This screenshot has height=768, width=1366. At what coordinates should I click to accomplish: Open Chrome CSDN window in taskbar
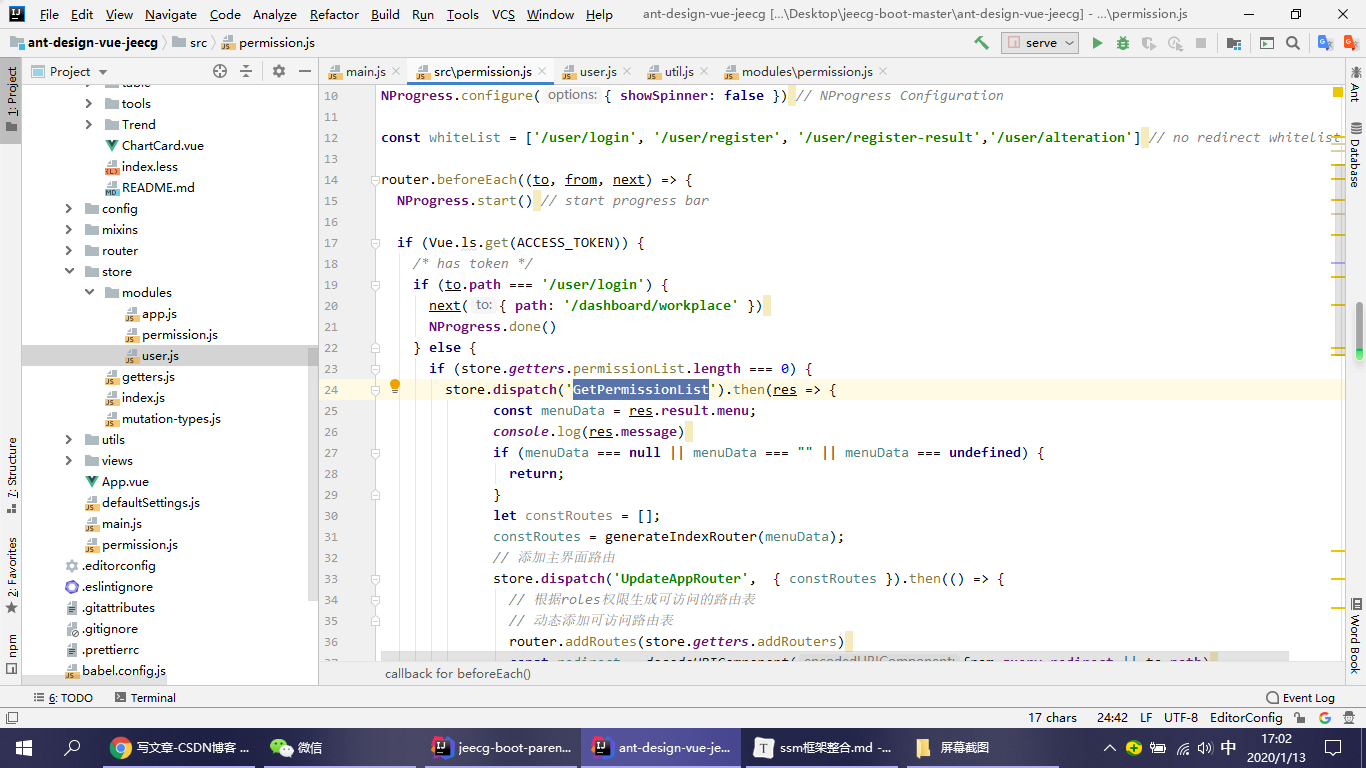point(178,747)
